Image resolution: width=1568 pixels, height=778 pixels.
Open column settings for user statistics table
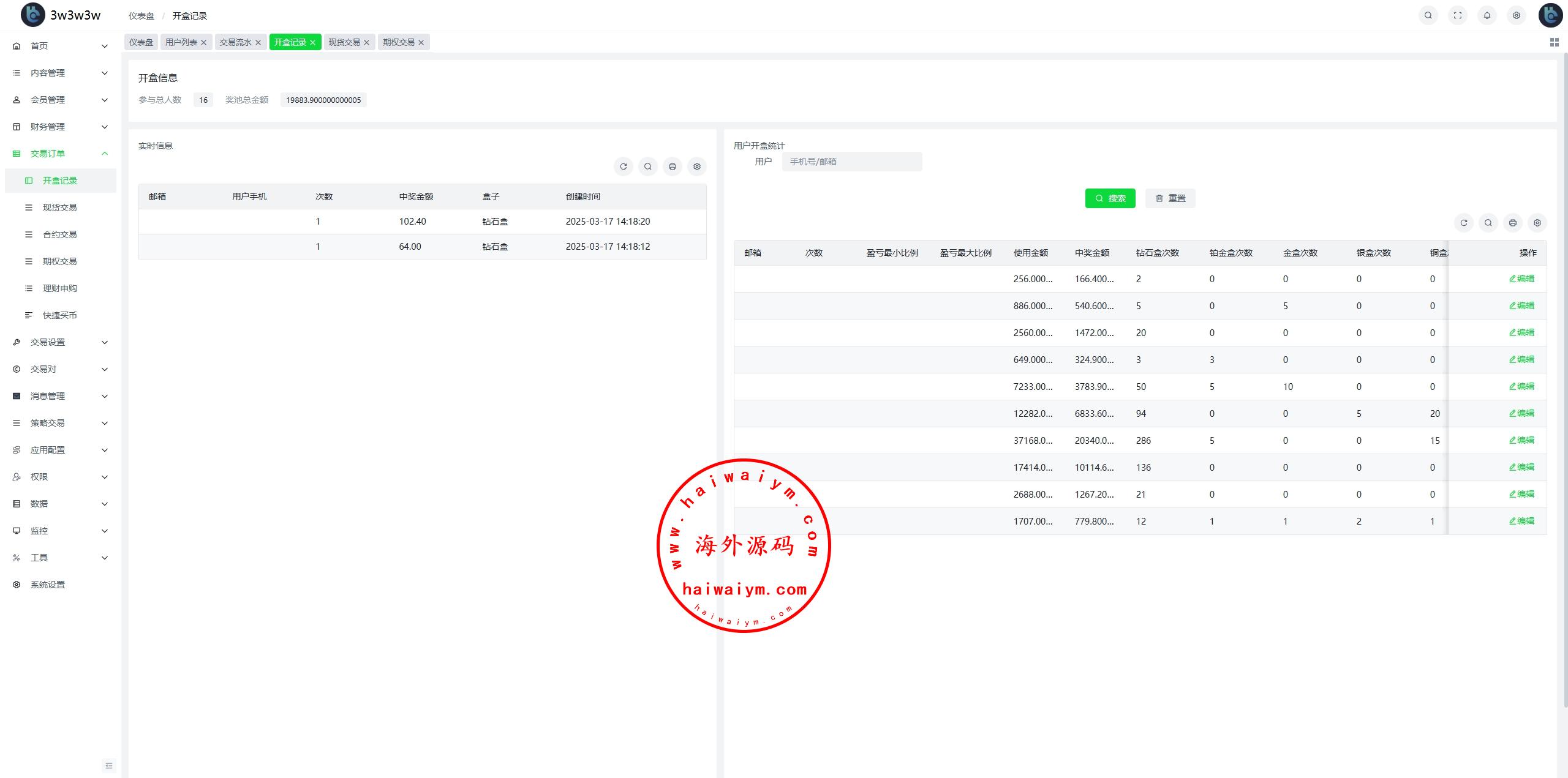point(1537,223)
